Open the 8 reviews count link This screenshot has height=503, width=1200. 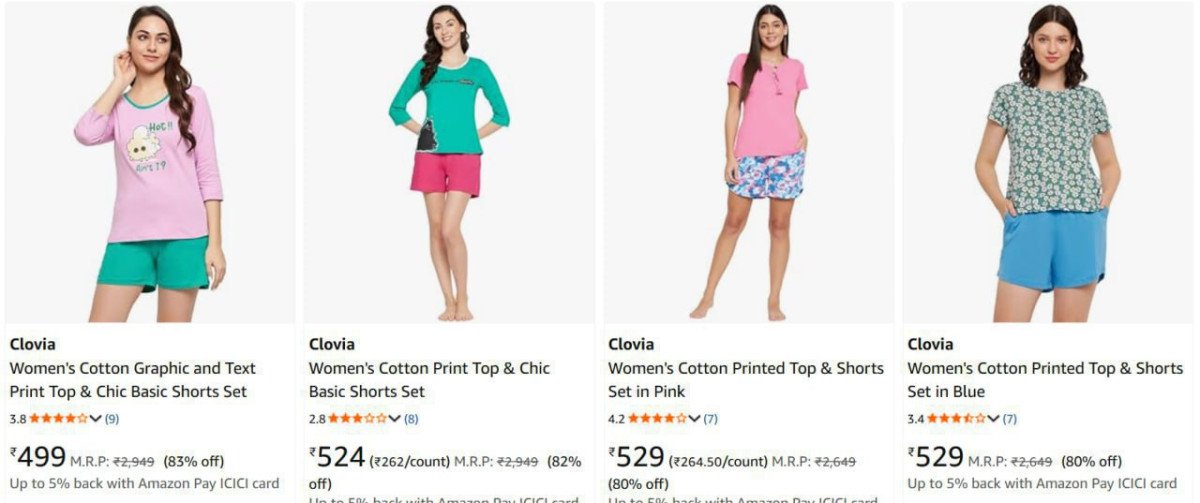click(411, 418)
